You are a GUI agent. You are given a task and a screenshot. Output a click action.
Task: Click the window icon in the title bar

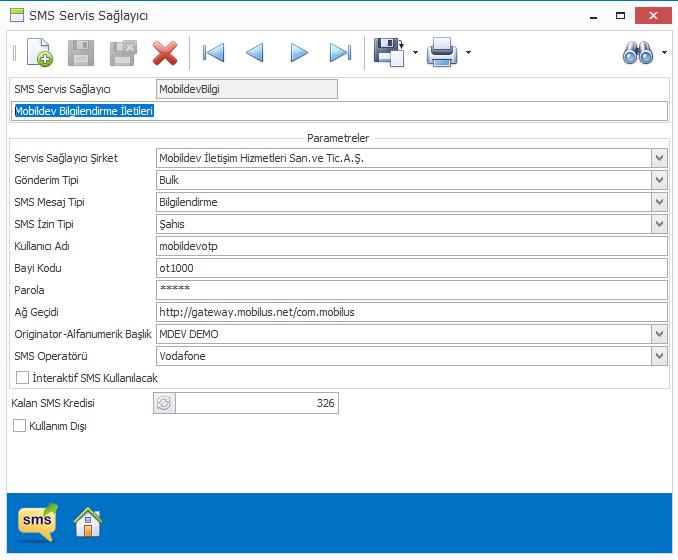17,15
